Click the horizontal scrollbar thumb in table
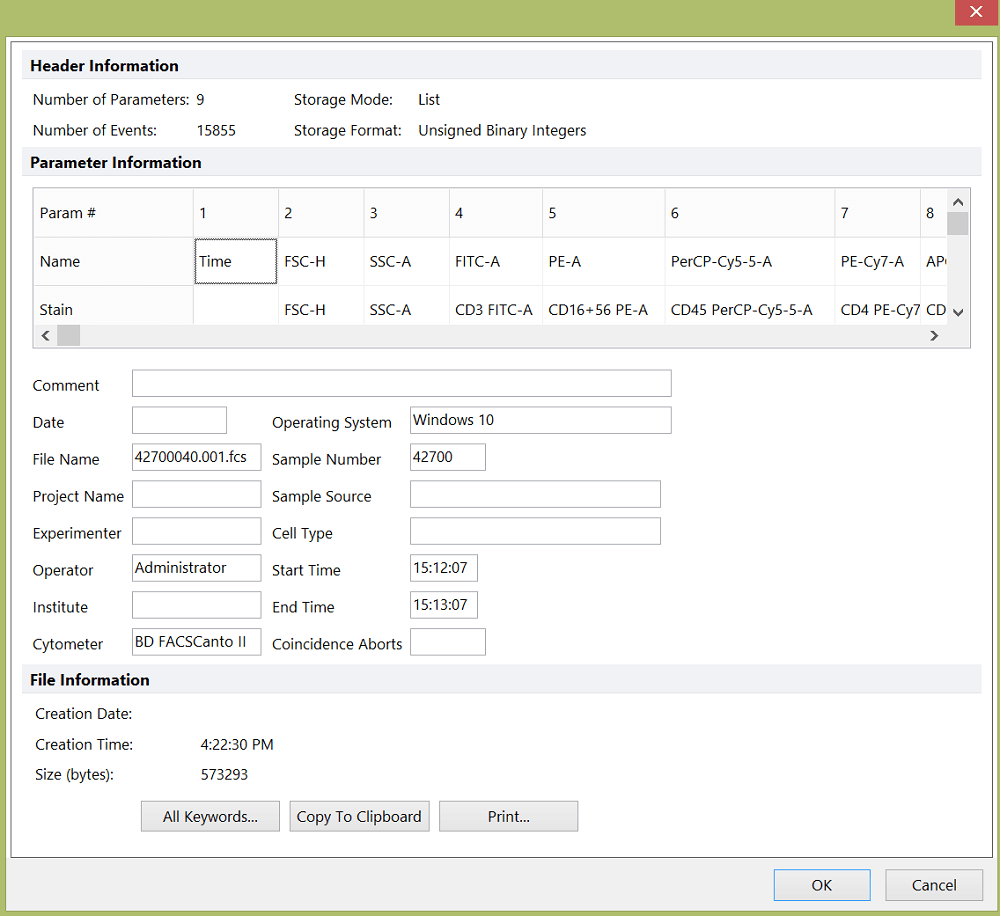 click(x=68, y=336)
